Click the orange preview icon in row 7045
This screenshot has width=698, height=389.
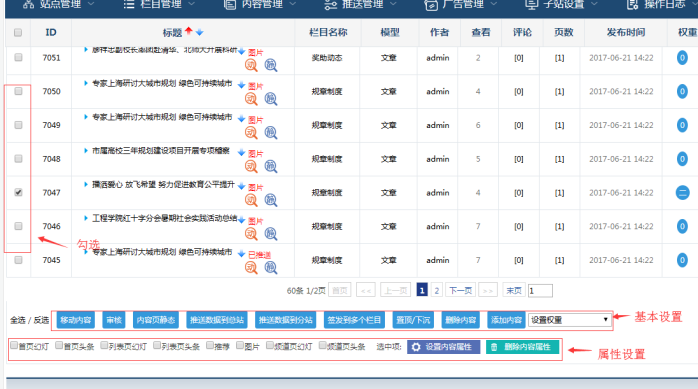tap(251, 267)
